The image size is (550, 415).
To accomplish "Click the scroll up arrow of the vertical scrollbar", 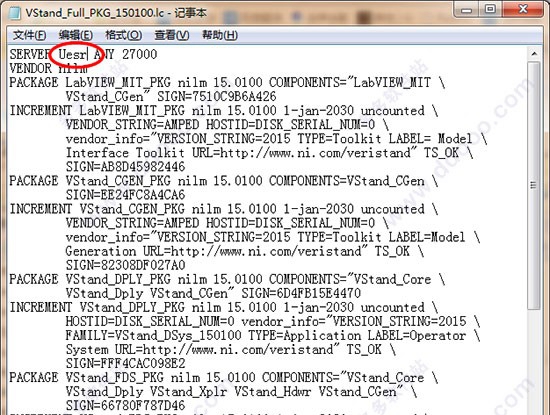I will point(534,54).
